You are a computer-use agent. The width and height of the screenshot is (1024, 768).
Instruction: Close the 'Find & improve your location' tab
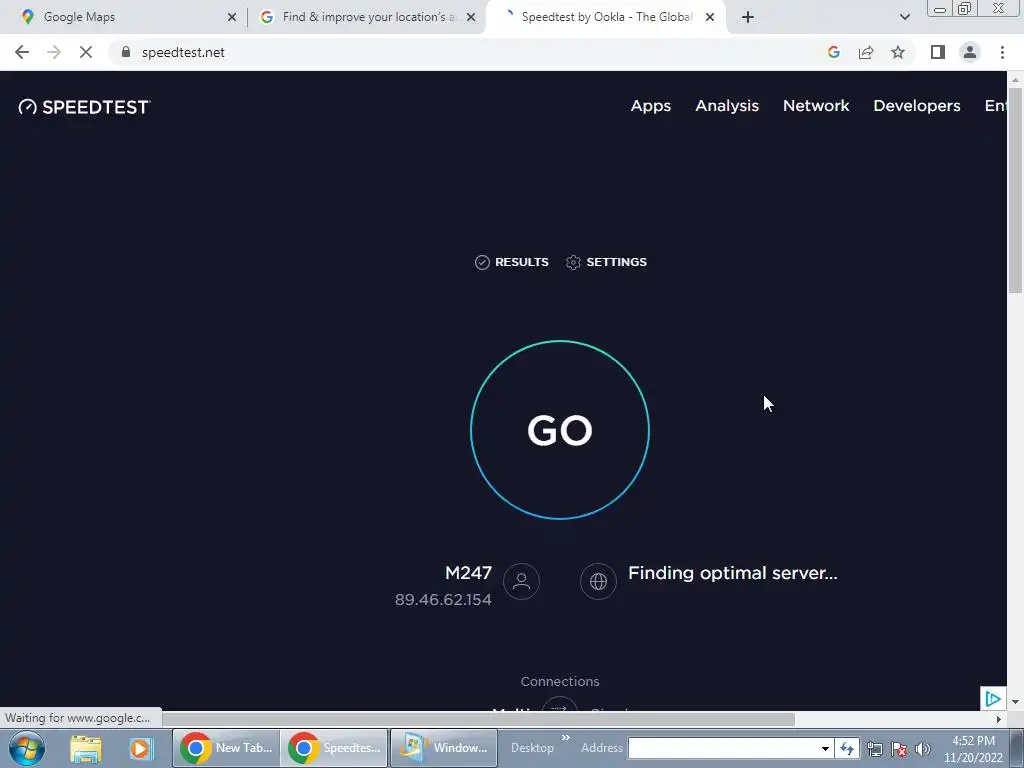coord(471,17)
